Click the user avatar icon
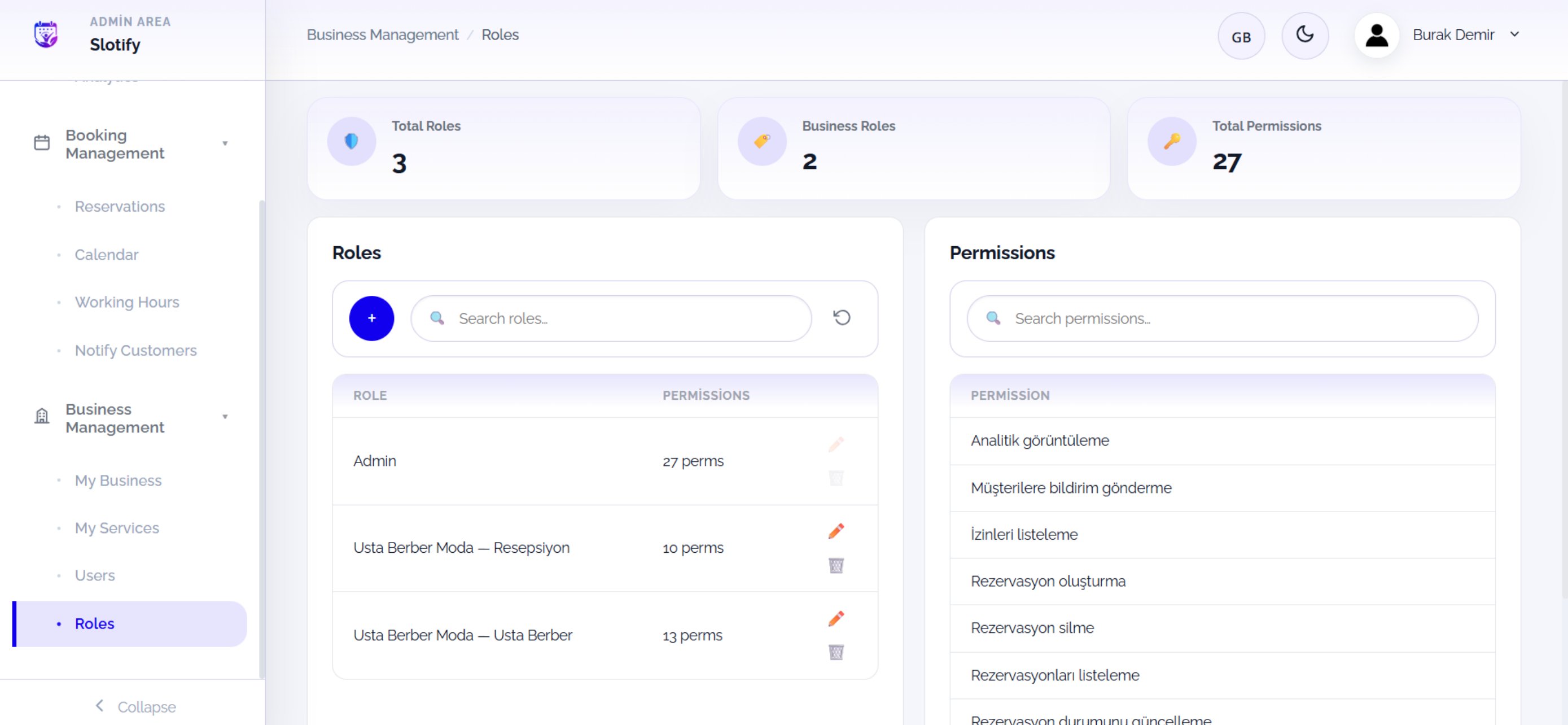This screenshot has height=725, width=1568. point(1376,36)
